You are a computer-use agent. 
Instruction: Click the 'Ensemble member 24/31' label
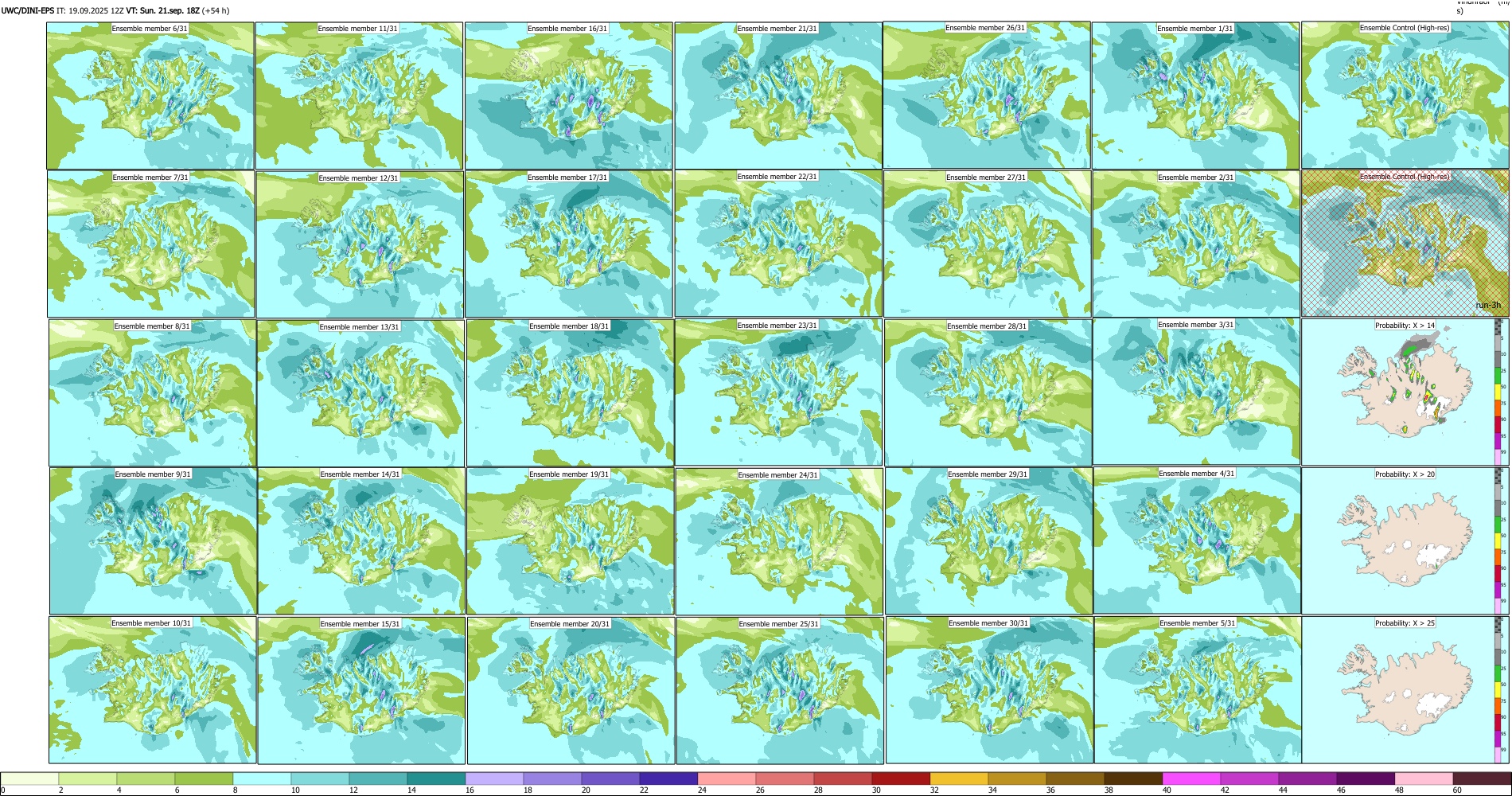pyautogui.click(x=777, y=474)
